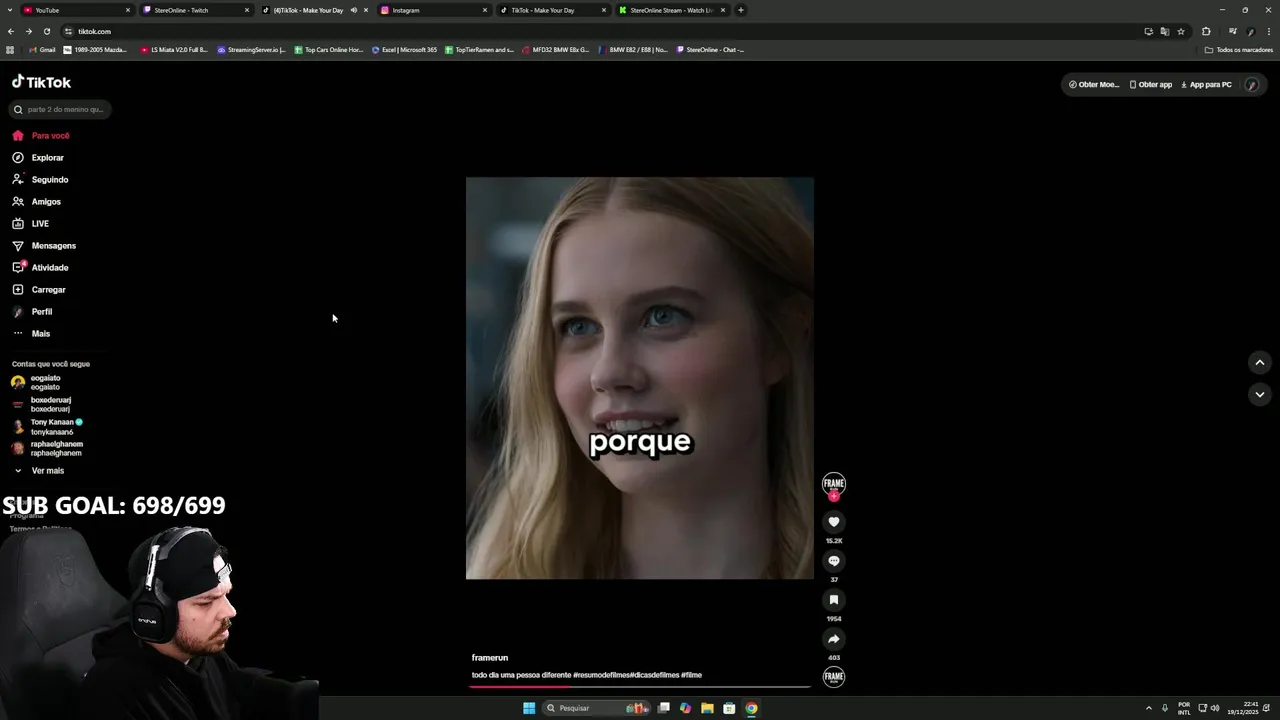Click the TikTok logo
Screen dimensions: 1280x720
click(42, 82)
